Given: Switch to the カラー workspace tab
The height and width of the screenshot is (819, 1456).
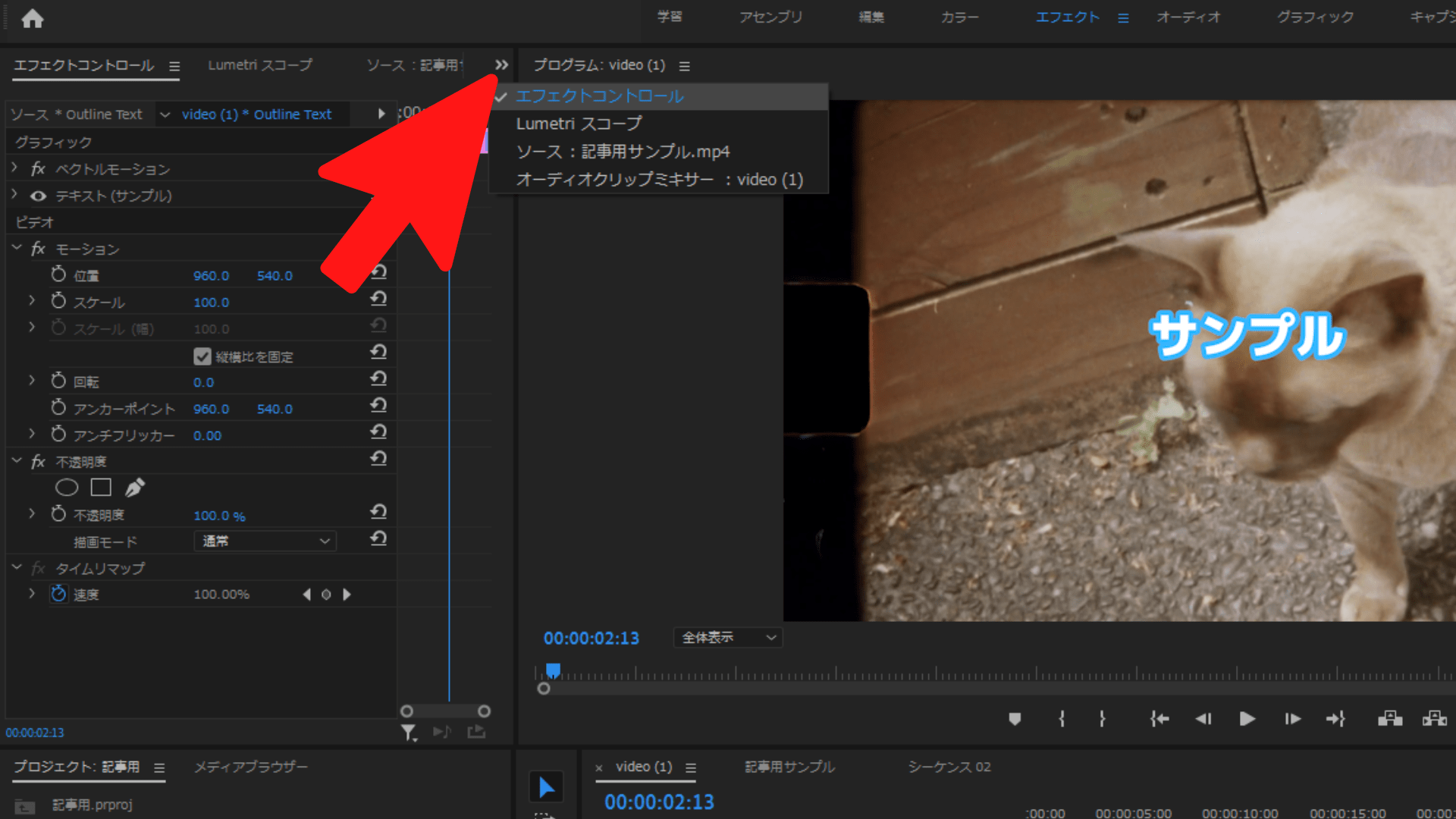Looking at the screenshot, I should click(959, 17).
